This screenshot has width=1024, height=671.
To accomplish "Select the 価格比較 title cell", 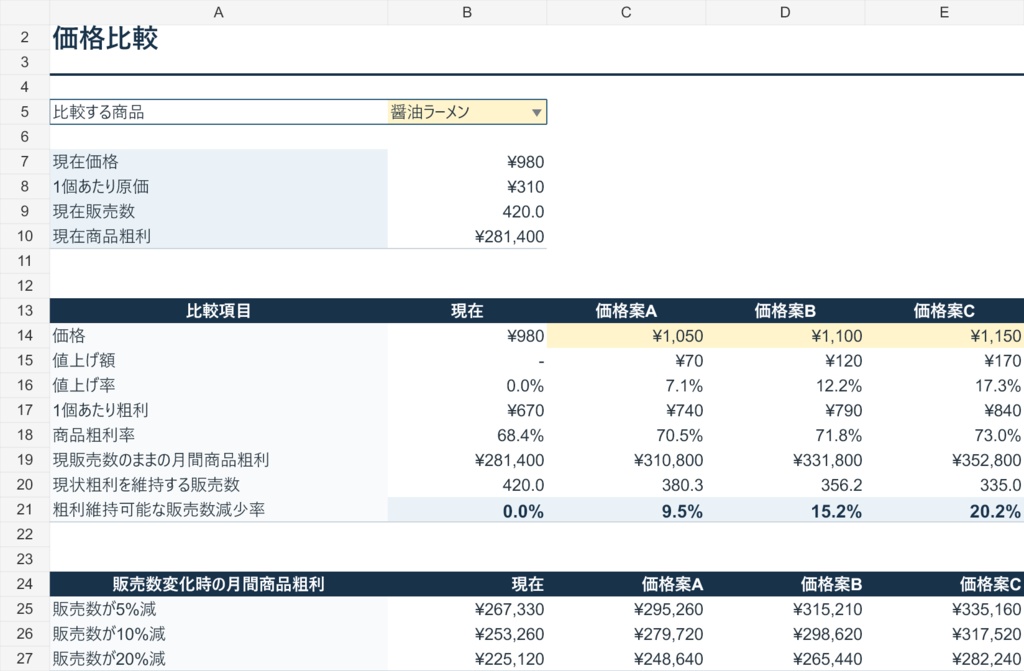I will point(219,38).
